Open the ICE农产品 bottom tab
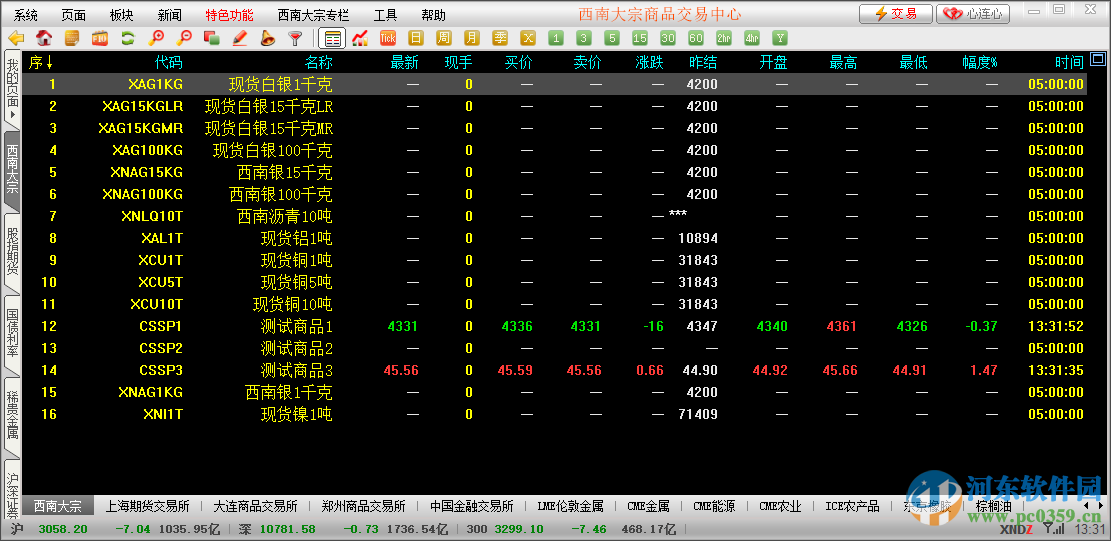Screen dimensions: 1111x541 tap(852, 506)
